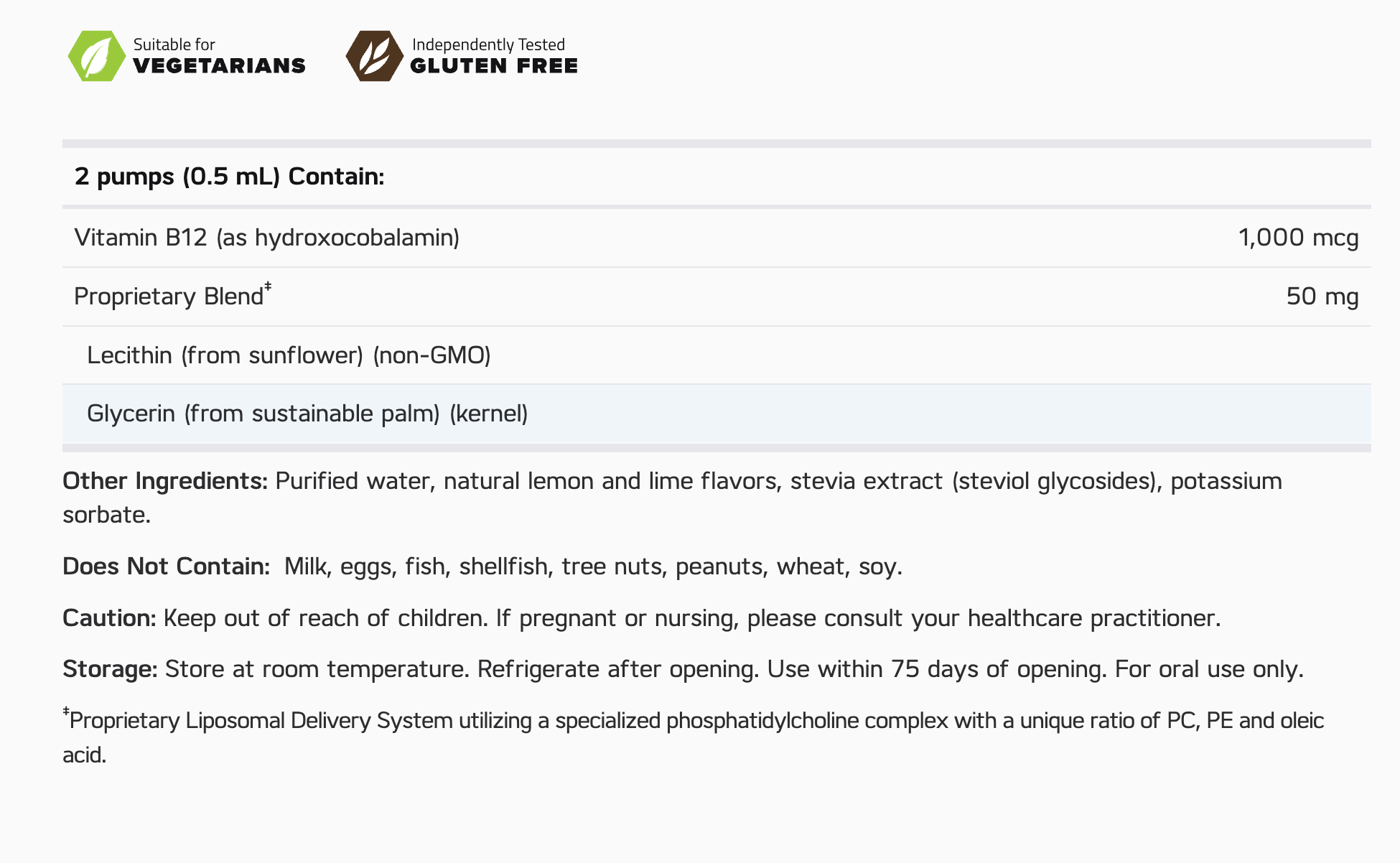Screen dimensions: 1400x863
Task: Click the 50 mg amount value
Action: (1322, 297)
